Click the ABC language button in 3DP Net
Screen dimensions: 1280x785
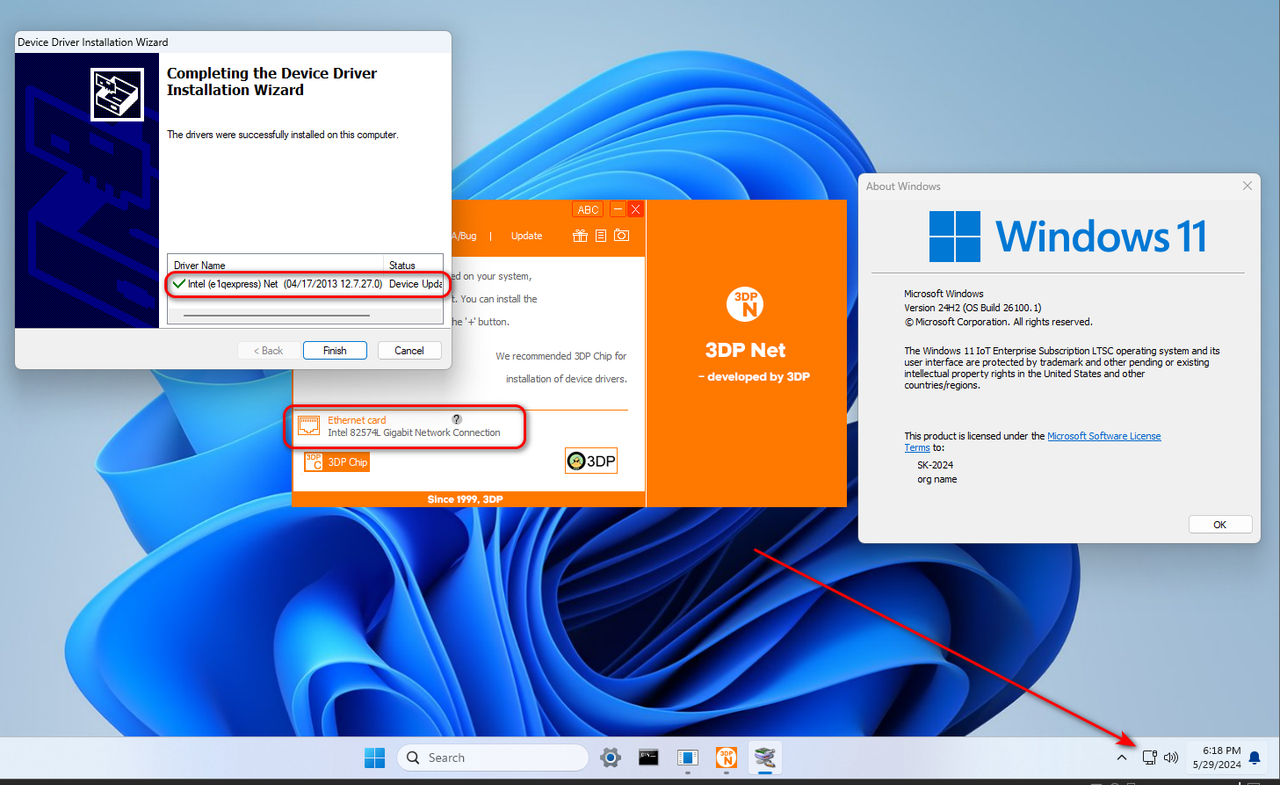point(588,209)
